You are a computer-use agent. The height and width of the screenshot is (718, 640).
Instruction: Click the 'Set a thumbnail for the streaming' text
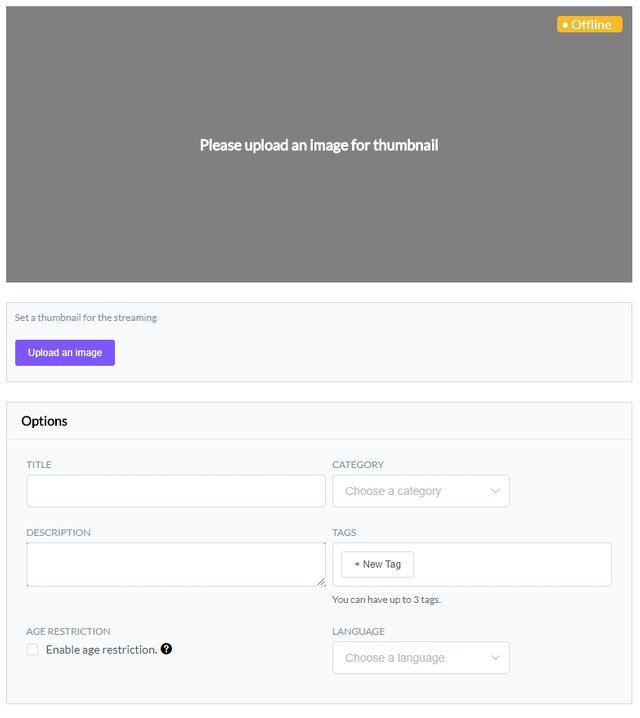coord(86,318)
